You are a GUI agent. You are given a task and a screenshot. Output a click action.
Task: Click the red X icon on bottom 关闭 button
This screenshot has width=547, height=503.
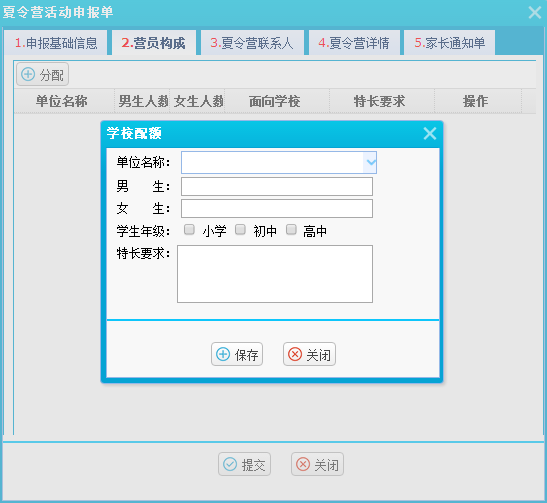point(303,464)
